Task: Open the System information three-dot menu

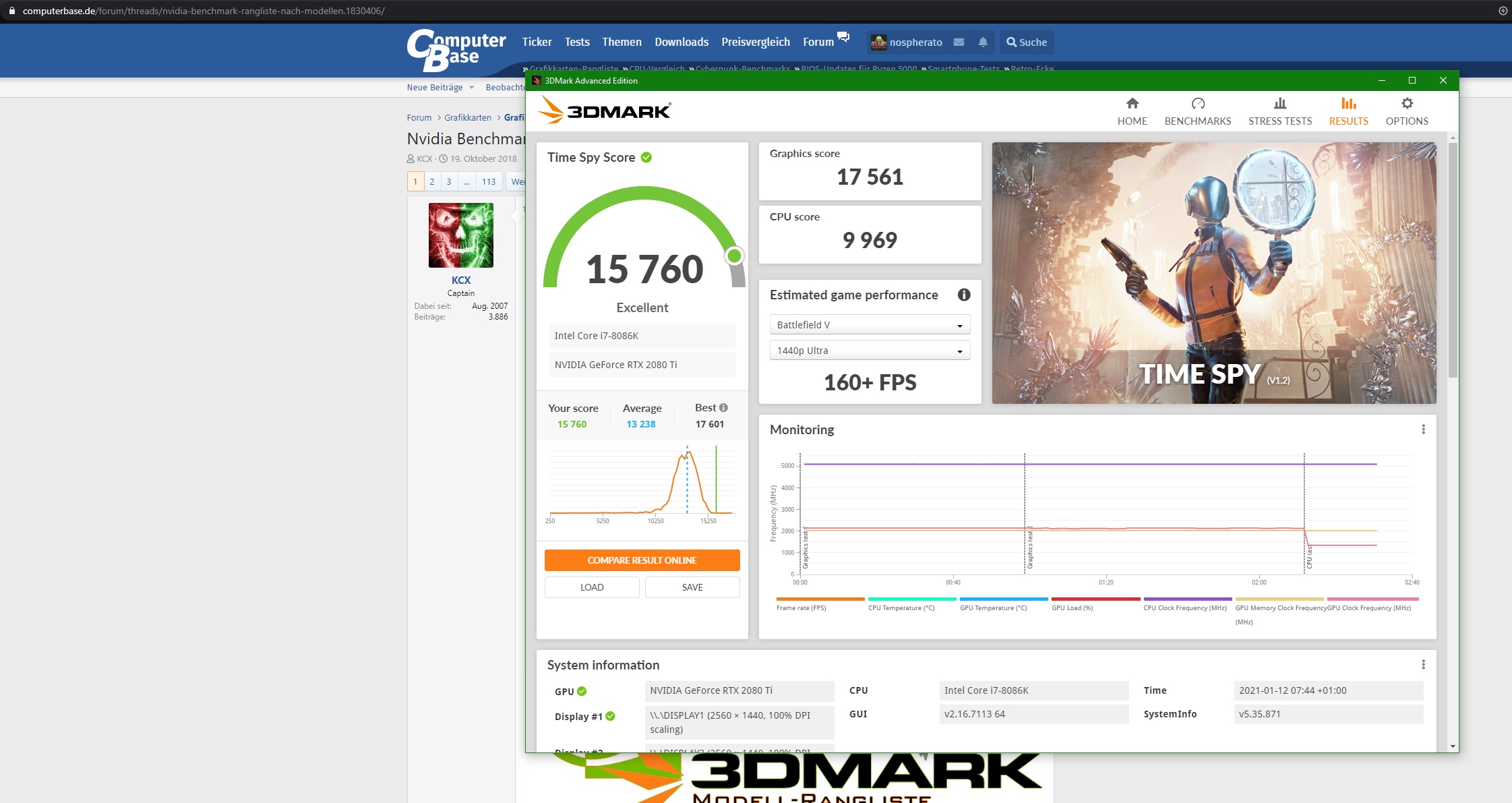Action: point(1423,665)
